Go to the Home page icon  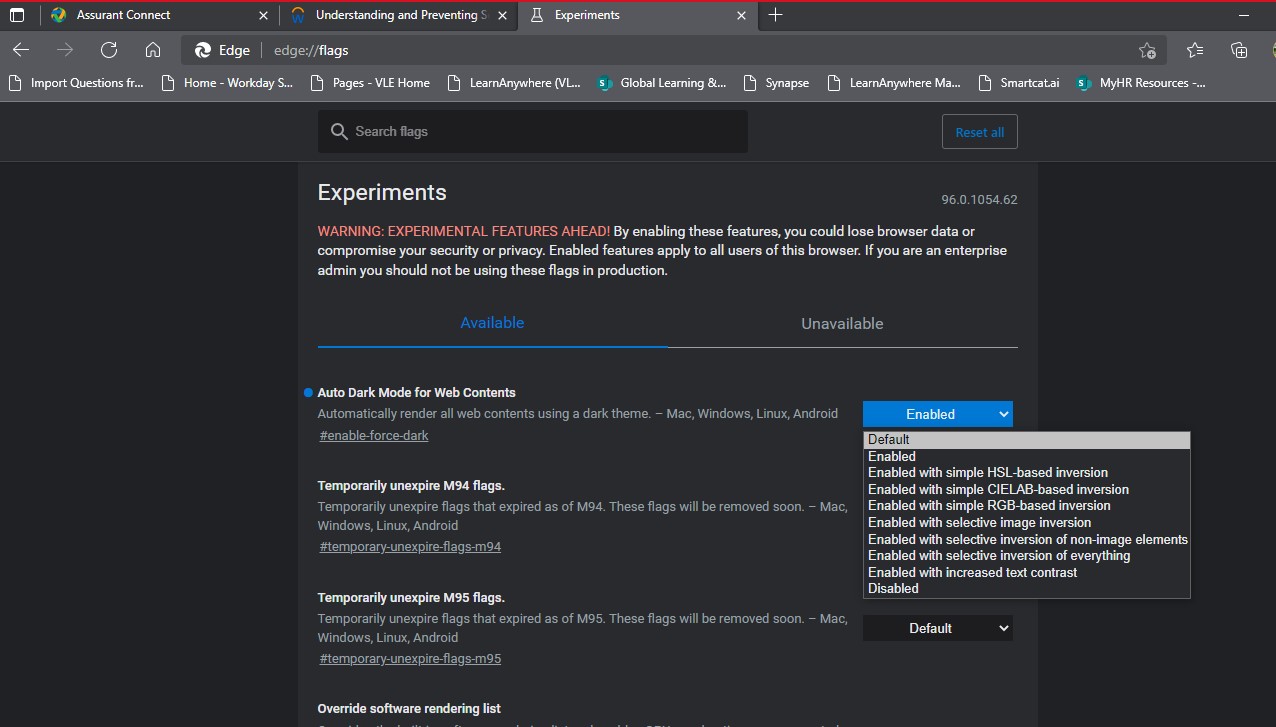pyautogui.click(x=153, y=50)
